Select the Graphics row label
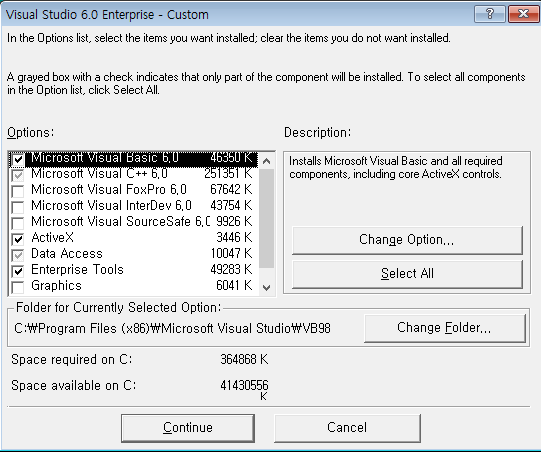541x452 pixels. click(56, 285)
